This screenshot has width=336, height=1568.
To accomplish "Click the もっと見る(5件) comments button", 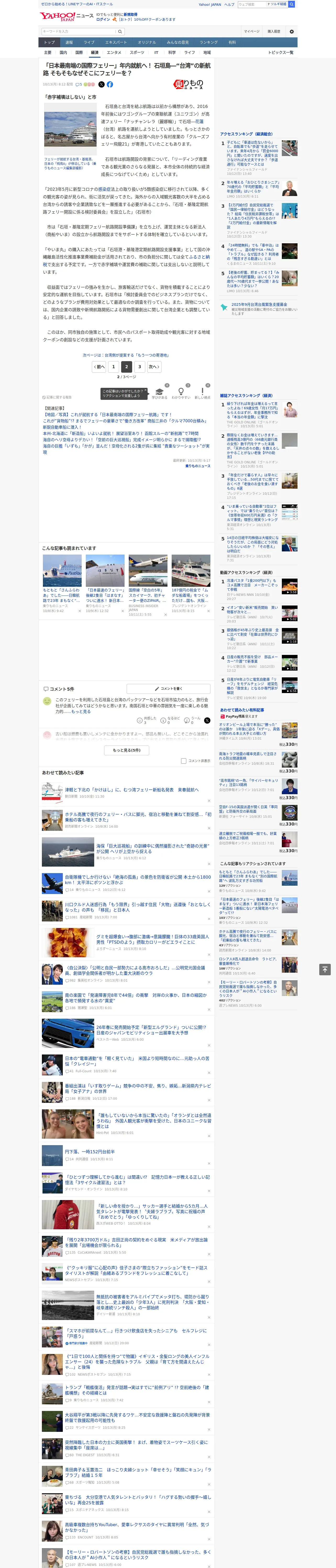I will 127,750.
